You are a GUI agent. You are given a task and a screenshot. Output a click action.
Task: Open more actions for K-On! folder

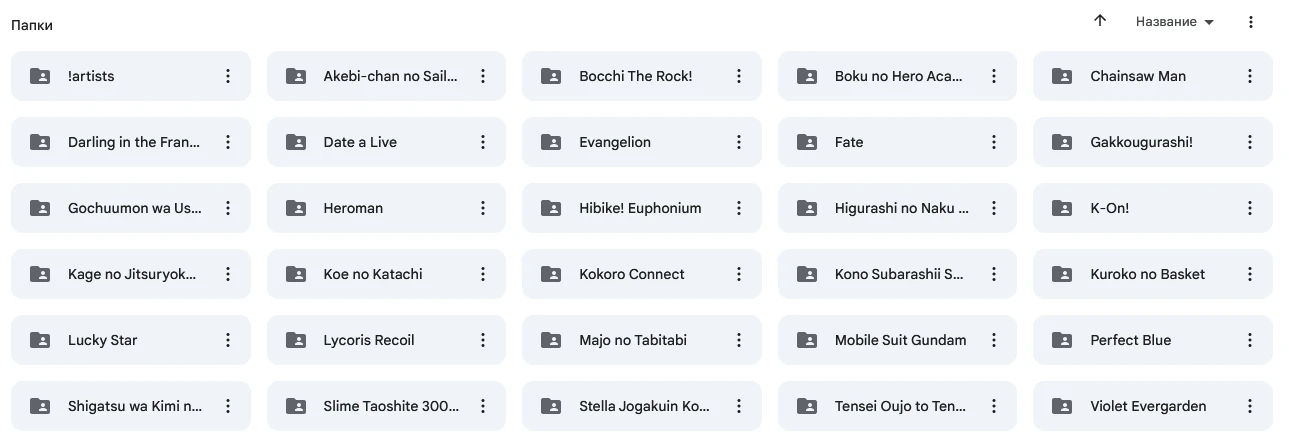(x=1250, y=208)
